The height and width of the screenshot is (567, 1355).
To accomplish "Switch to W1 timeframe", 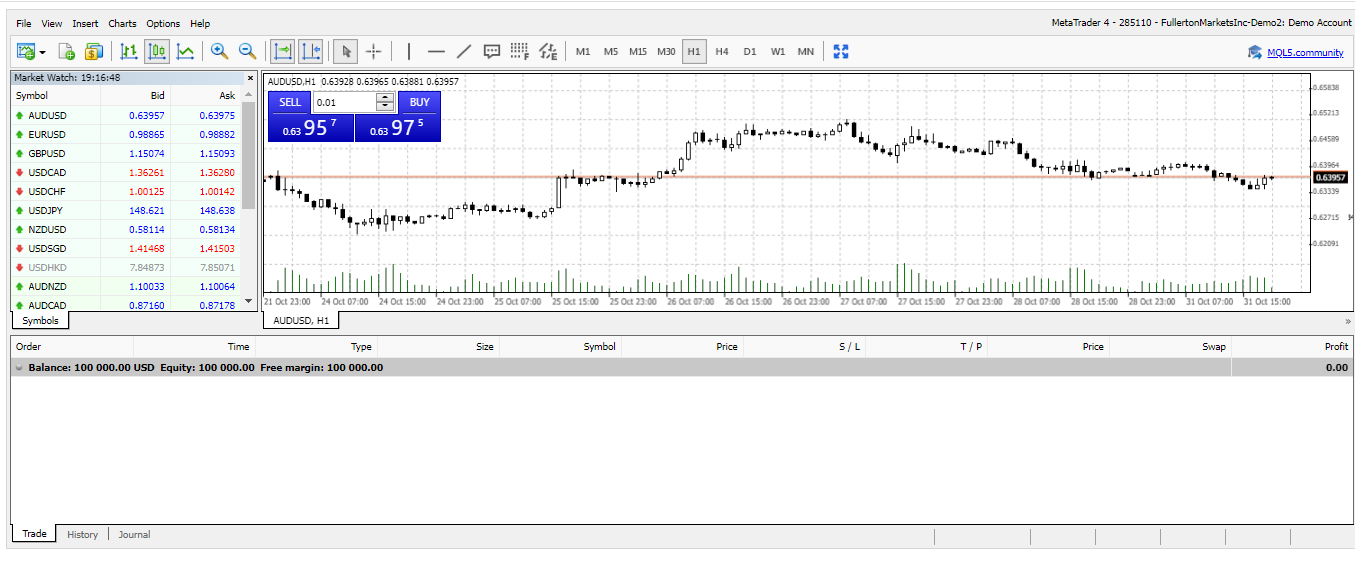I will click(778, 52).
